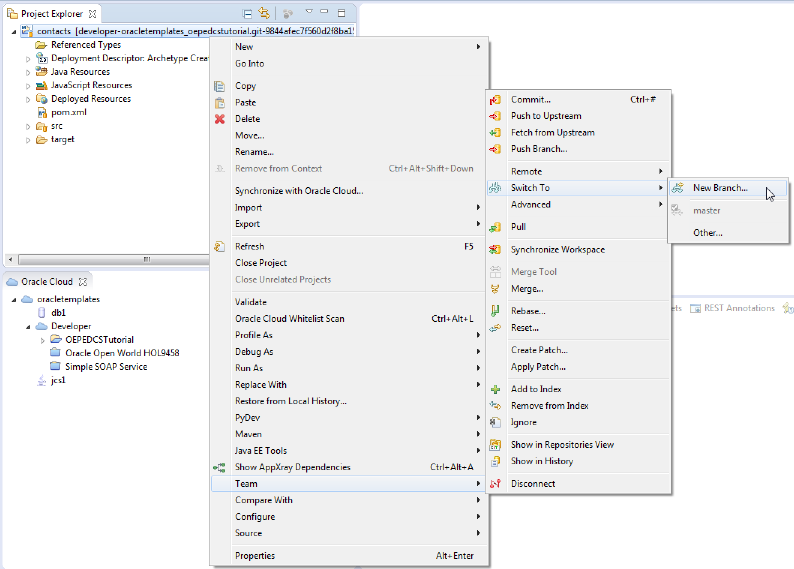Click the Commit icon in Team submenu
Screen dimensions: 794x569
(495, 100)
